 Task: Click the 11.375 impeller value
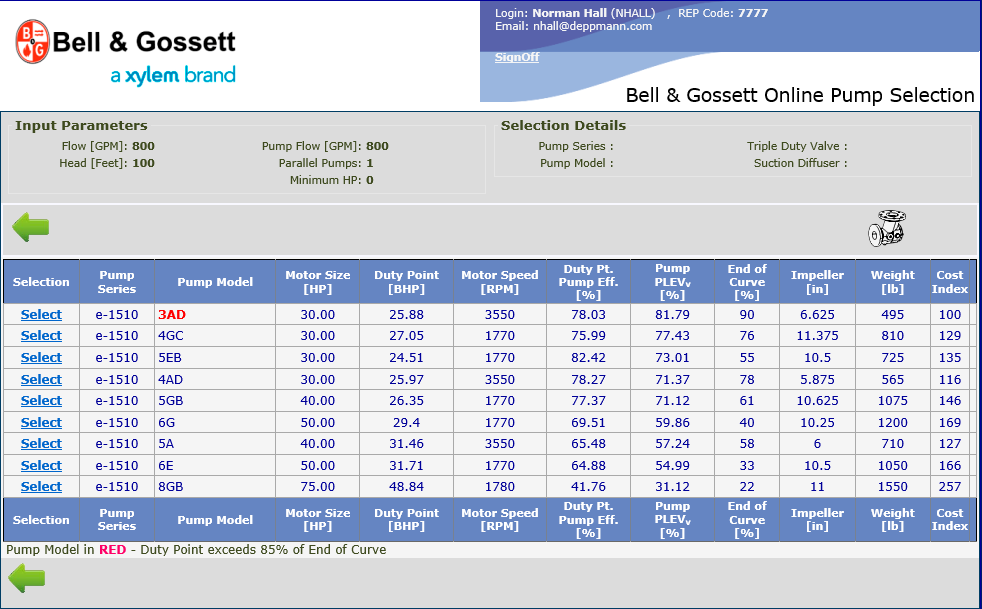817,336
